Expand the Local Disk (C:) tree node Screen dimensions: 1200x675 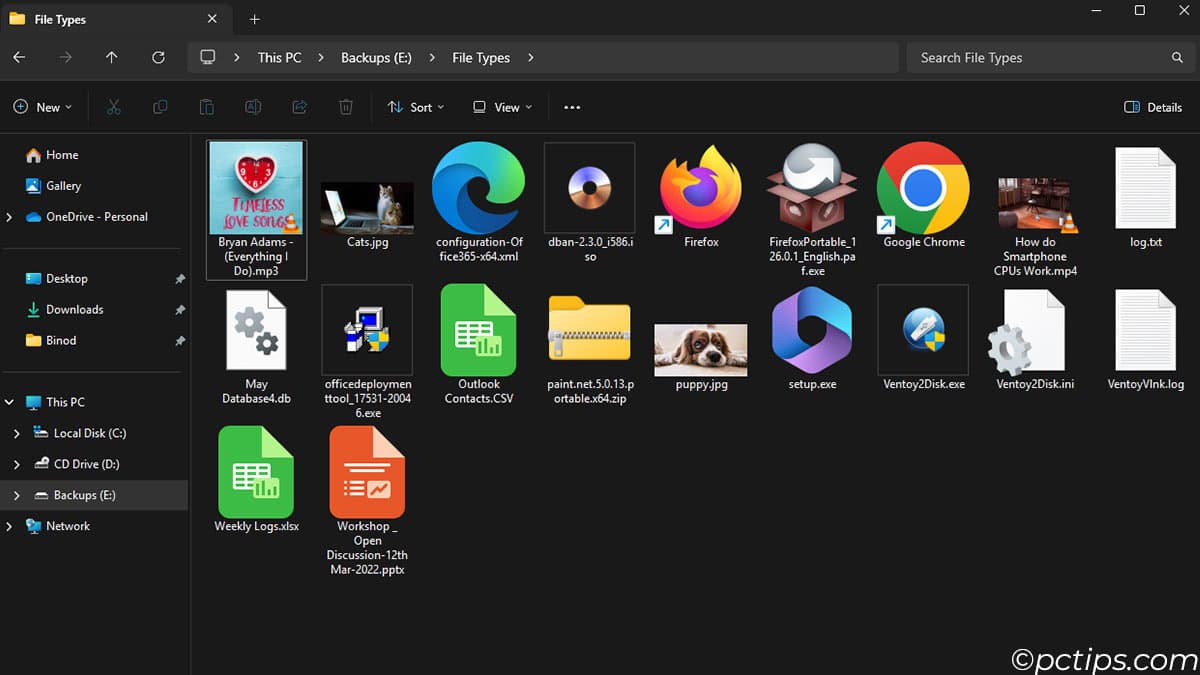tap(16, 433)
